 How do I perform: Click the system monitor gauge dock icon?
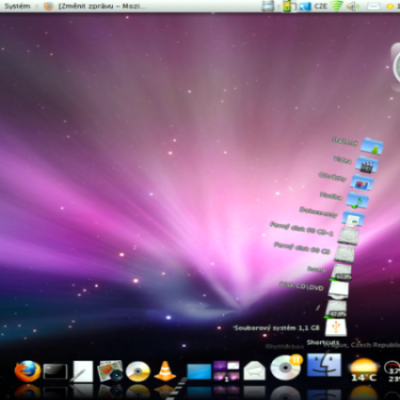[392, 371]
